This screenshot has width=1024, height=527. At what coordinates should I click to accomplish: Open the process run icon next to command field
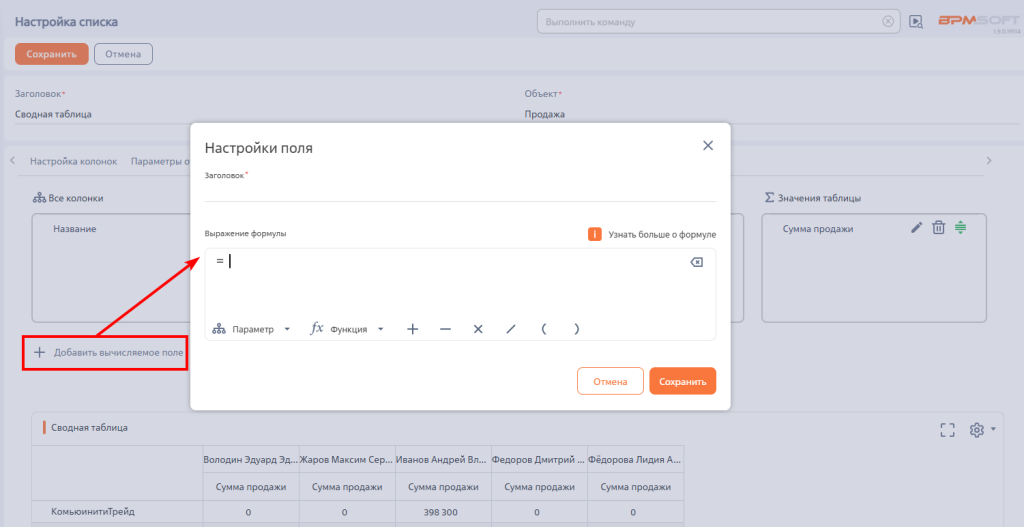pos(916,22)
